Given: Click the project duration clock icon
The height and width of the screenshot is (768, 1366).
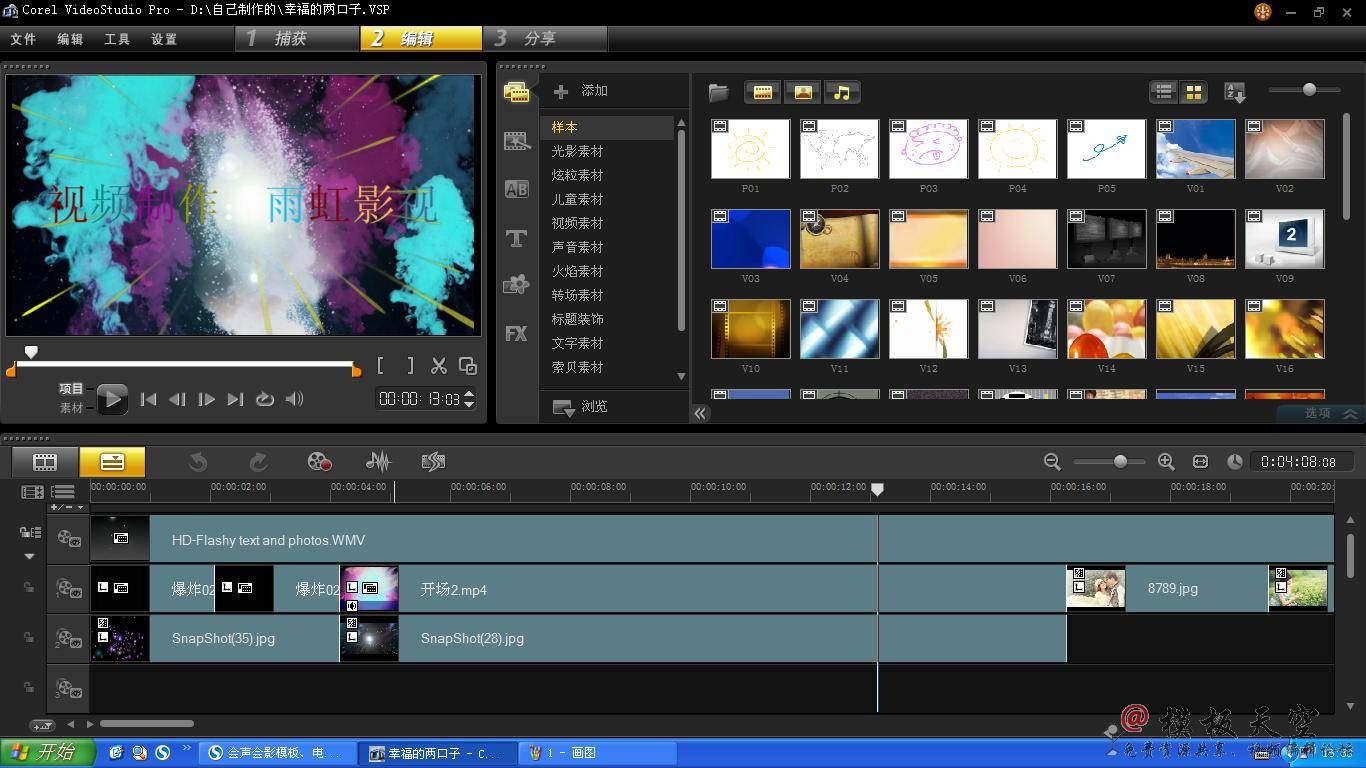Looking at the screenshot, I should click(1235, 461).
